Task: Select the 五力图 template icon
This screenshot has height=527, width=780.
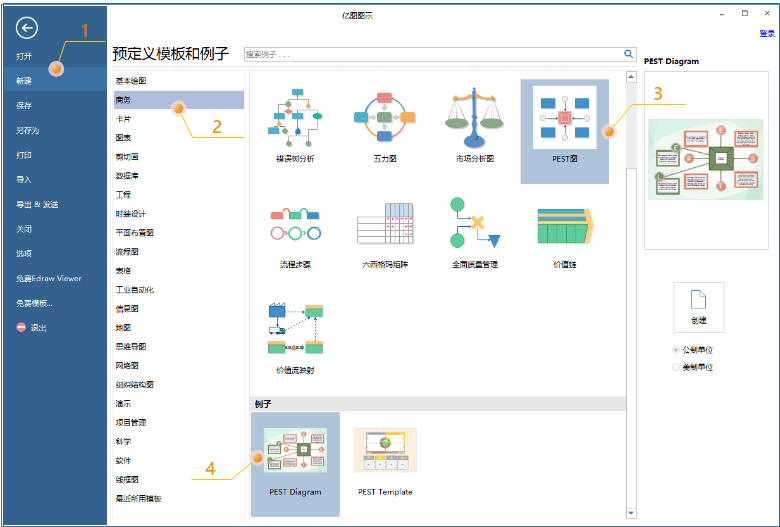Action: click(x=385, y=117)
